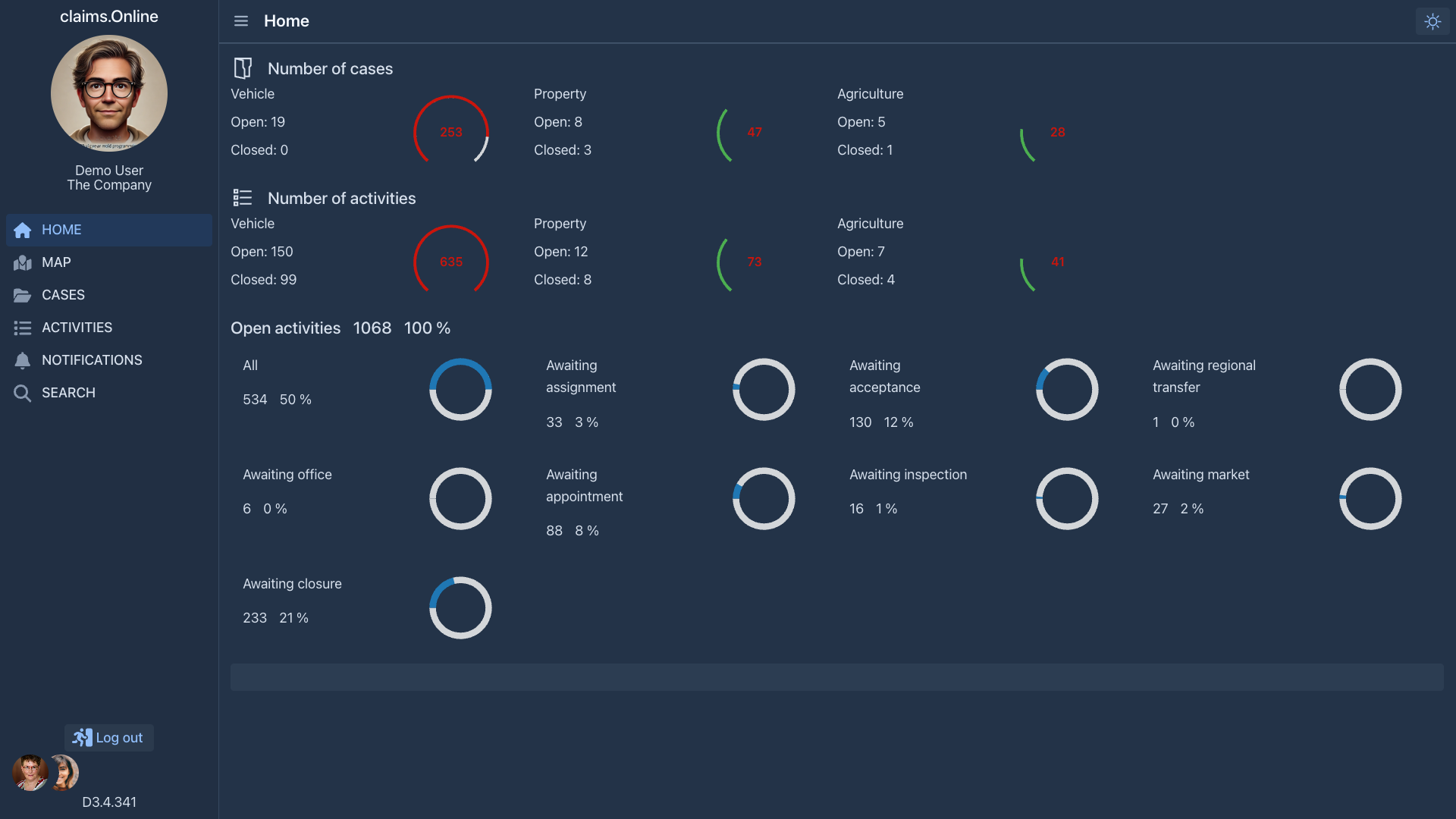This screenshot has width=1456, height=819.
Task: Open Notifications via the bell icon
Action: (x=22, y=360)
